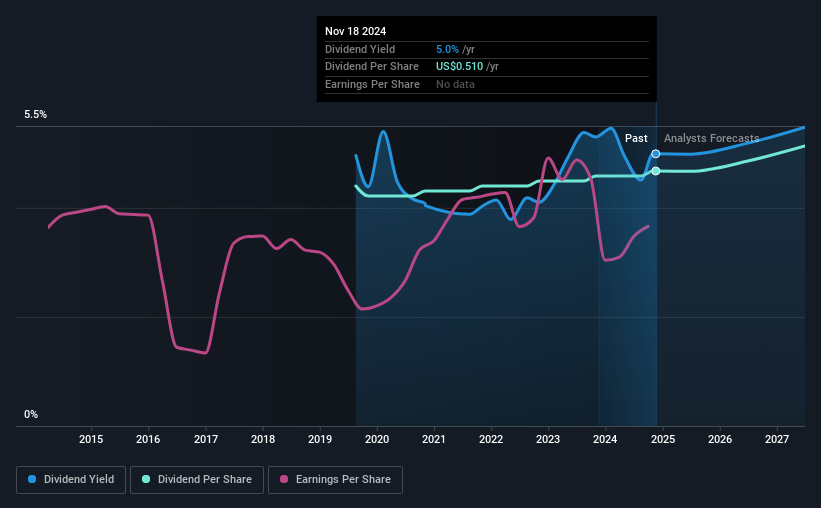Click the 2023 x-axis label

(x=548, y=439)
